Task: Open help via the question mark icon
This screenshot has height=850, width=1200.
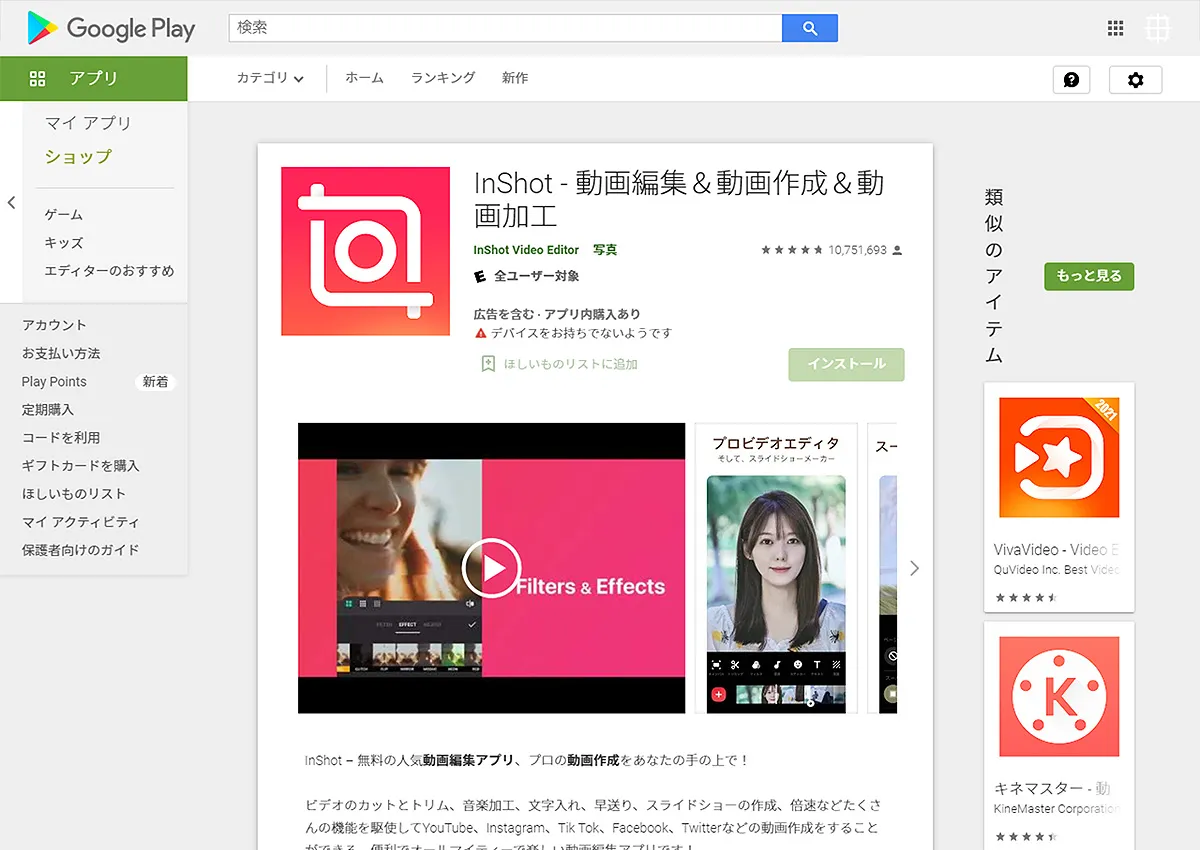Action: [x=1071, y=80]
